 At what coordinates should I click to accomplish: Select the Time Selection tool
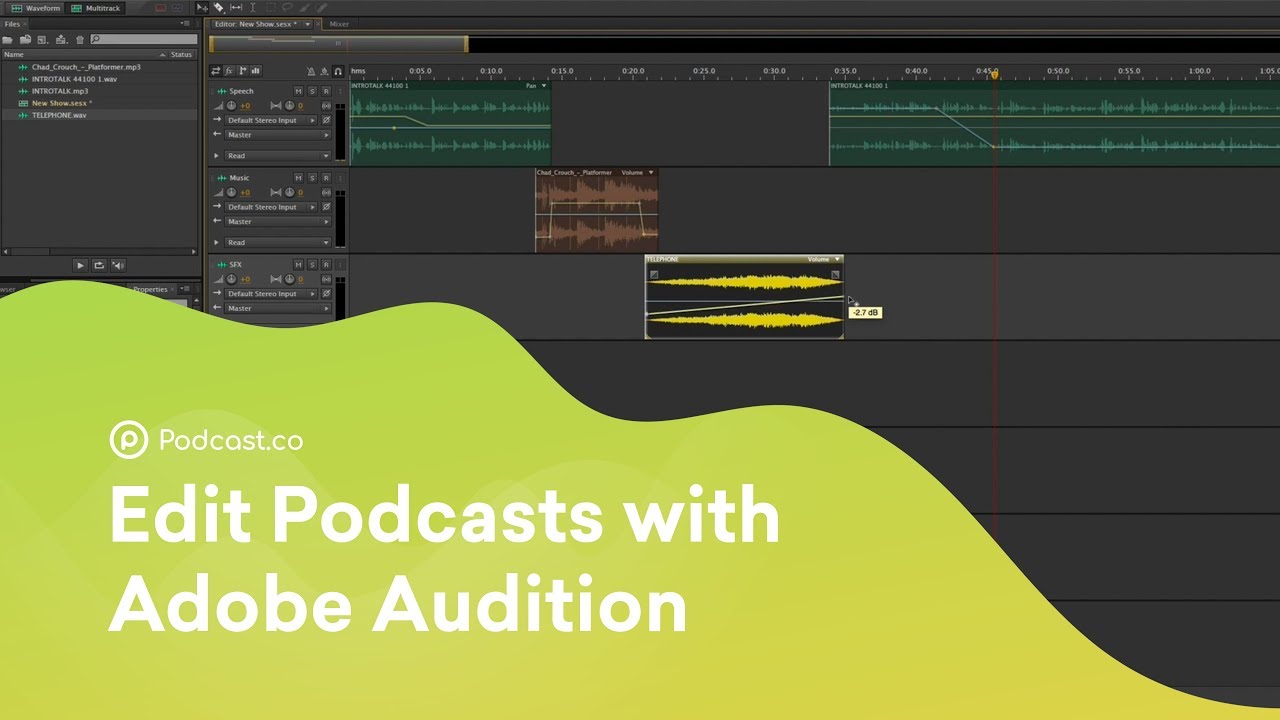click(x=252, y=8)
